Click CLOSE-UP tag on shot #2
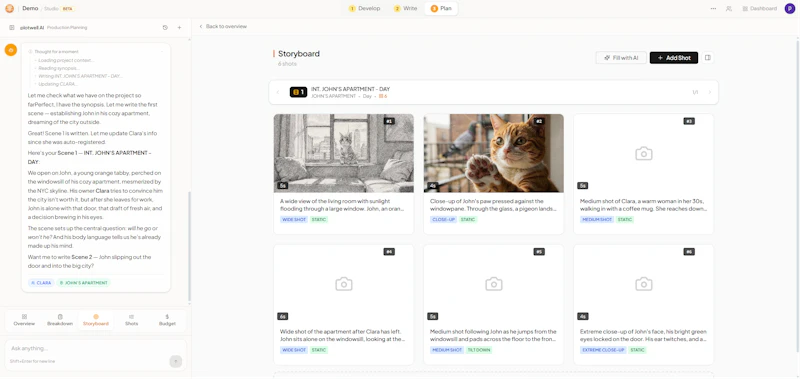 pyautogui.click(x=443, y=220)
